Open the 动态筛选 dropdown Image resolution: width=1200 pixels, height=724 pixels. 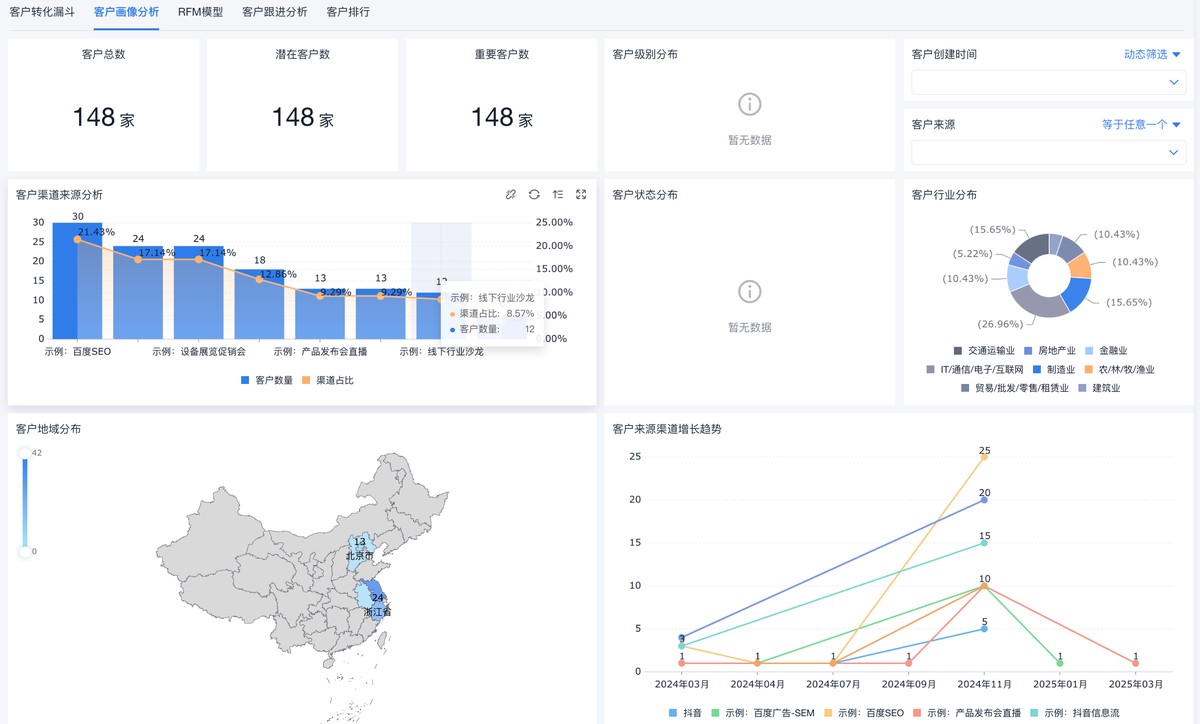[x=1152, y=54]
